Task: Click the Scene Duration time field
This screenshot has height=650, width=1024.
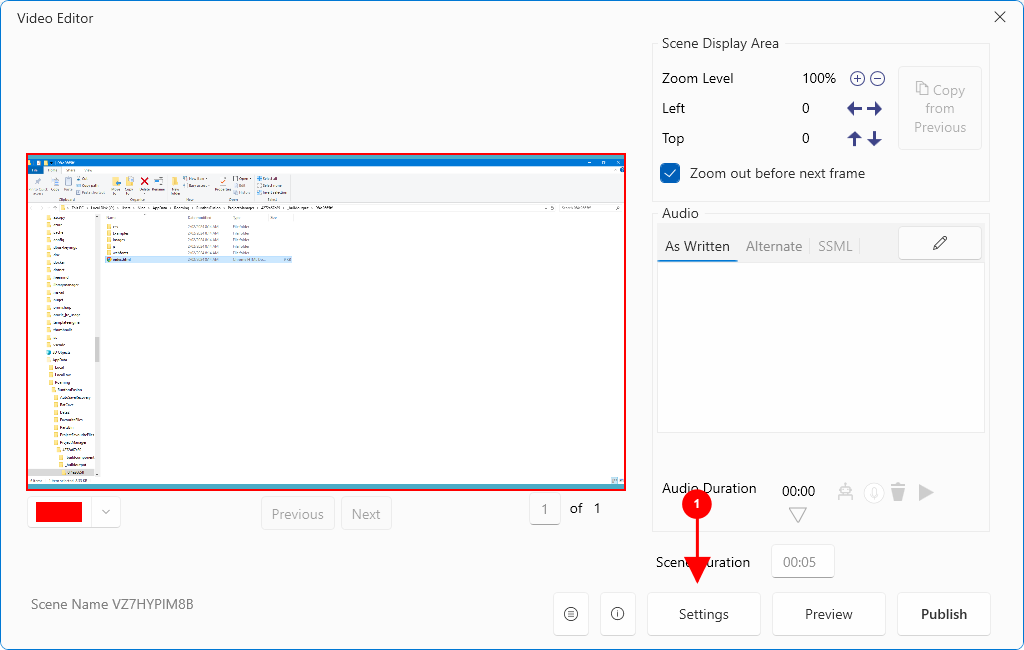Action: [802, 562]
